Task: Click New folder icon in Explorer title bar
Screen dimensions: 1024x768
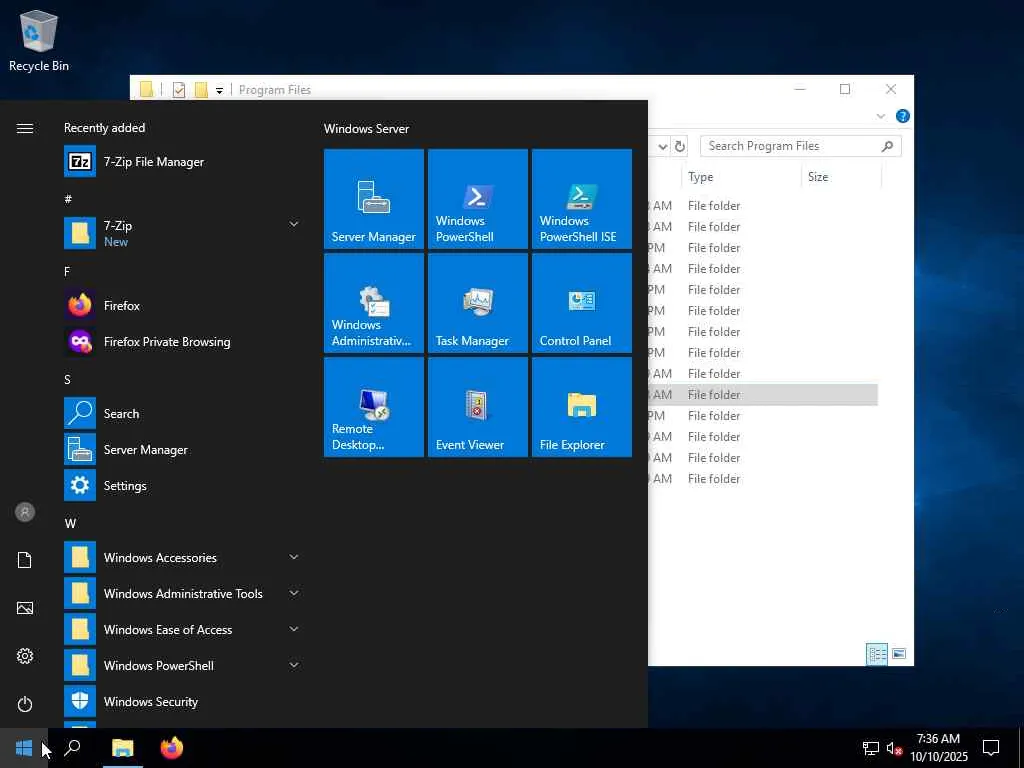Action: (x=201, y=89)
